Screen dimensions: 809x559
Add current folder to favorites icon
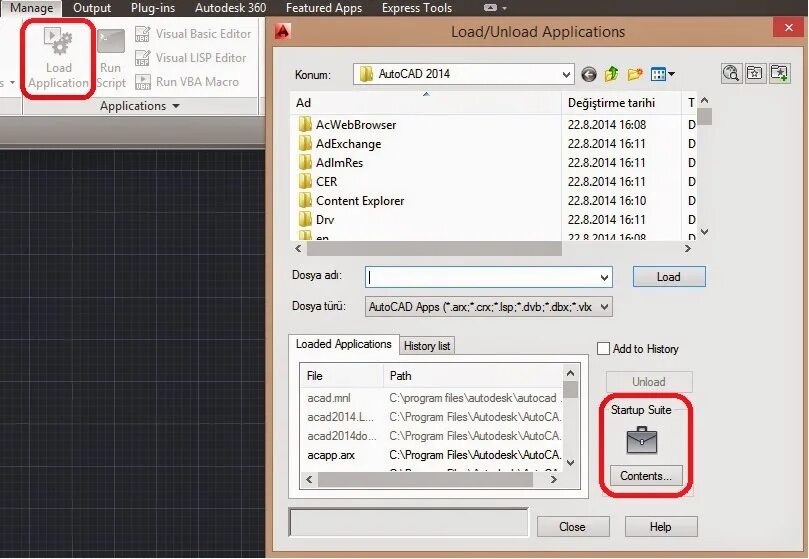coord(779,73)
